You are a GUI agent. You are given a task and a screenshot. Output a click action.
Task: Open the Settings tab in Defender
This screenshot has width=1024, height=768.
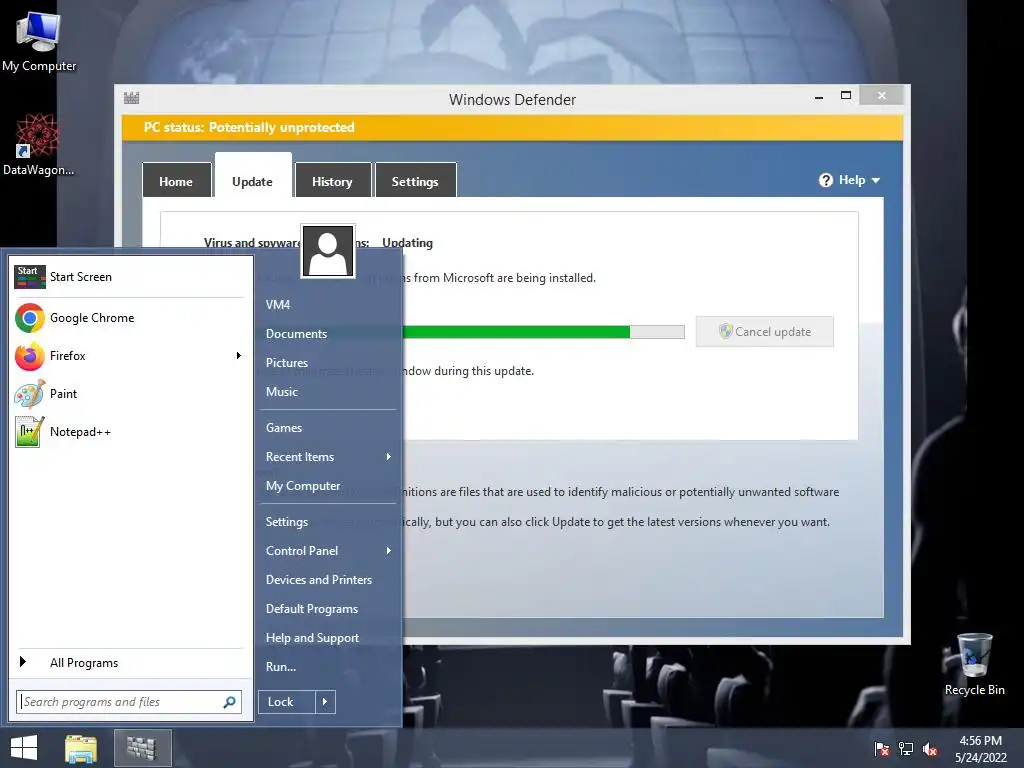(x=415, y=181)
